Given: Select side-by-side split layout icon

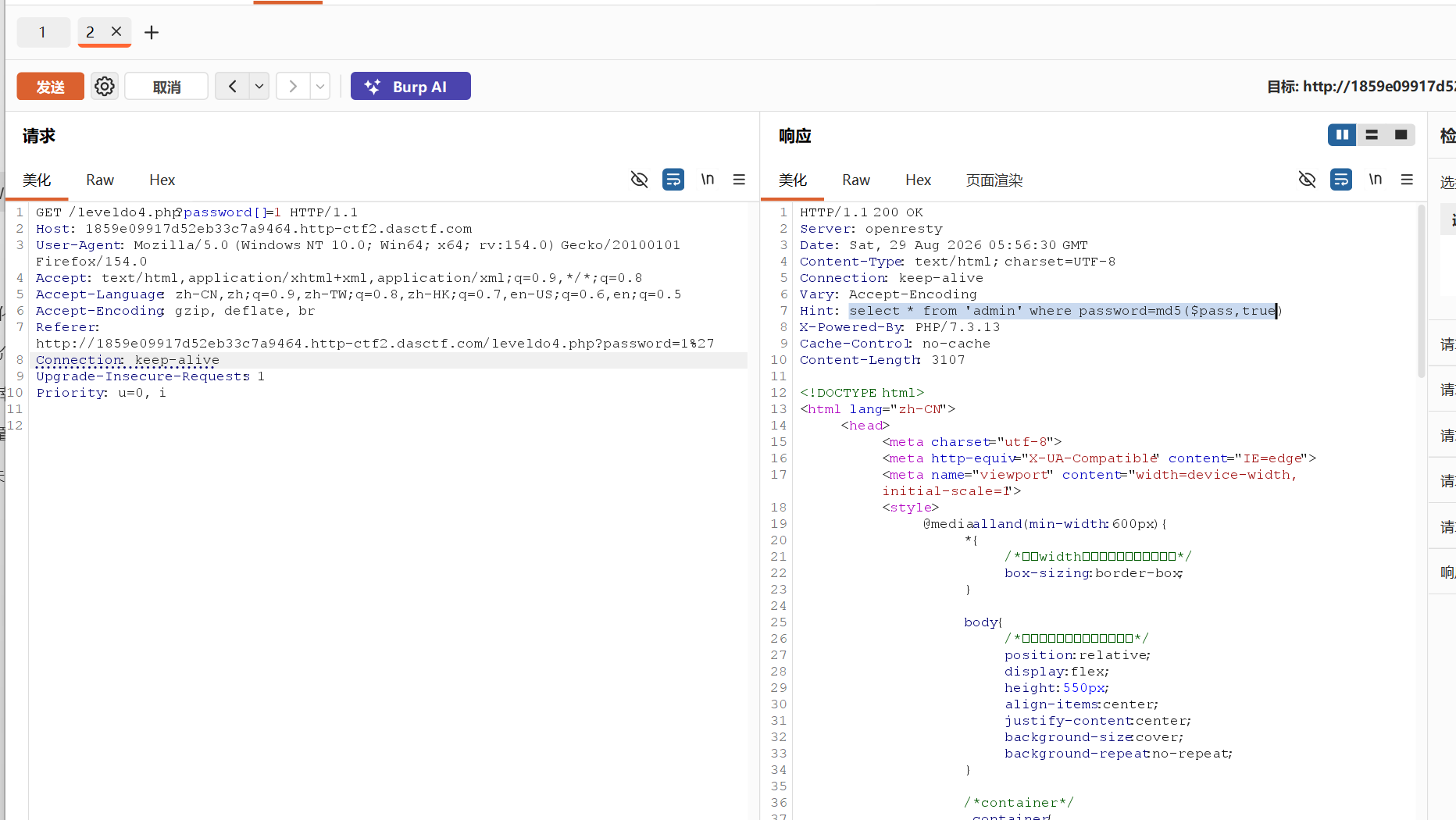Looking at the screenshot, I should (x=1342, y=135).
